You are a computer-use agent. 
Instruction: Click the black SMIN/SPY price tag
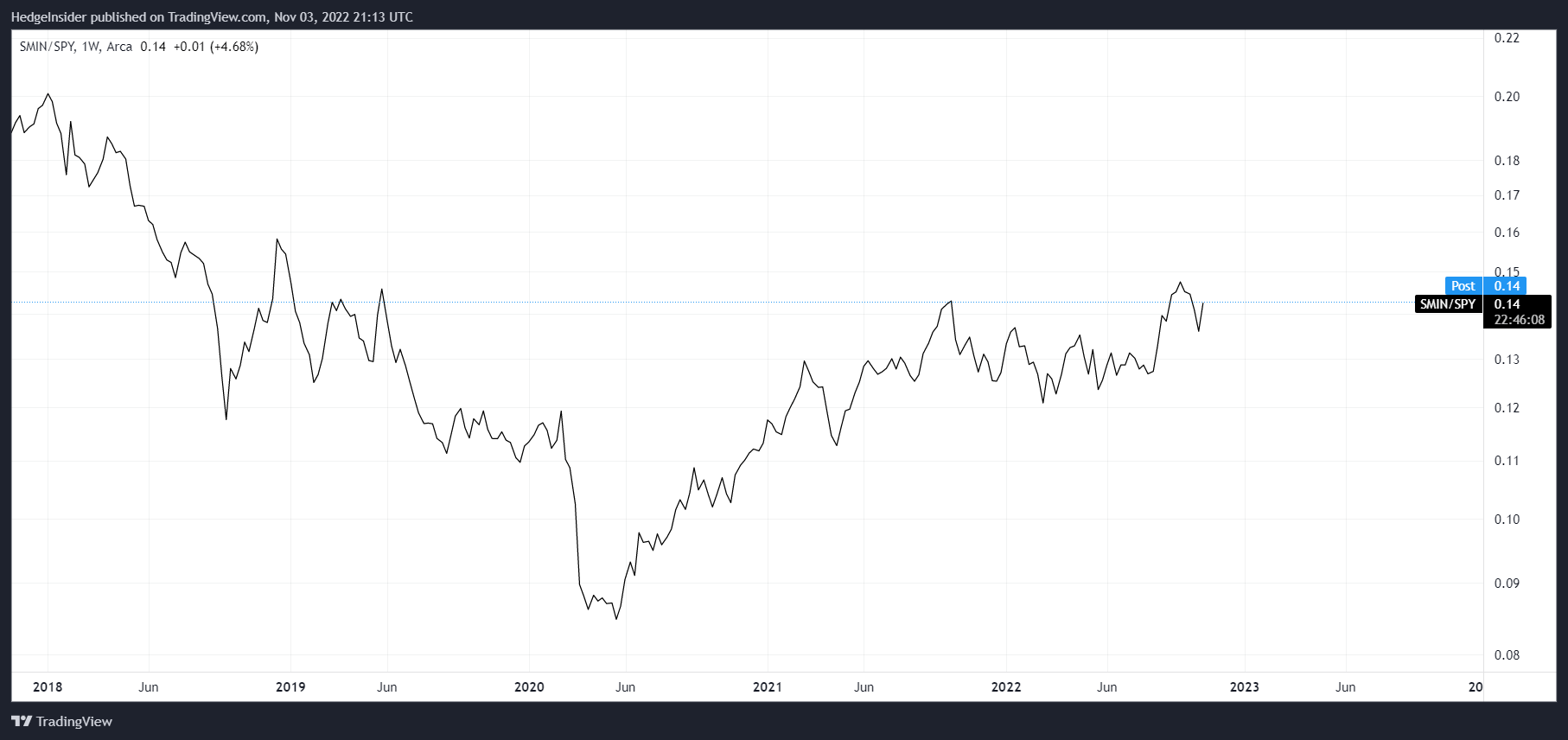click(1448, 303)
